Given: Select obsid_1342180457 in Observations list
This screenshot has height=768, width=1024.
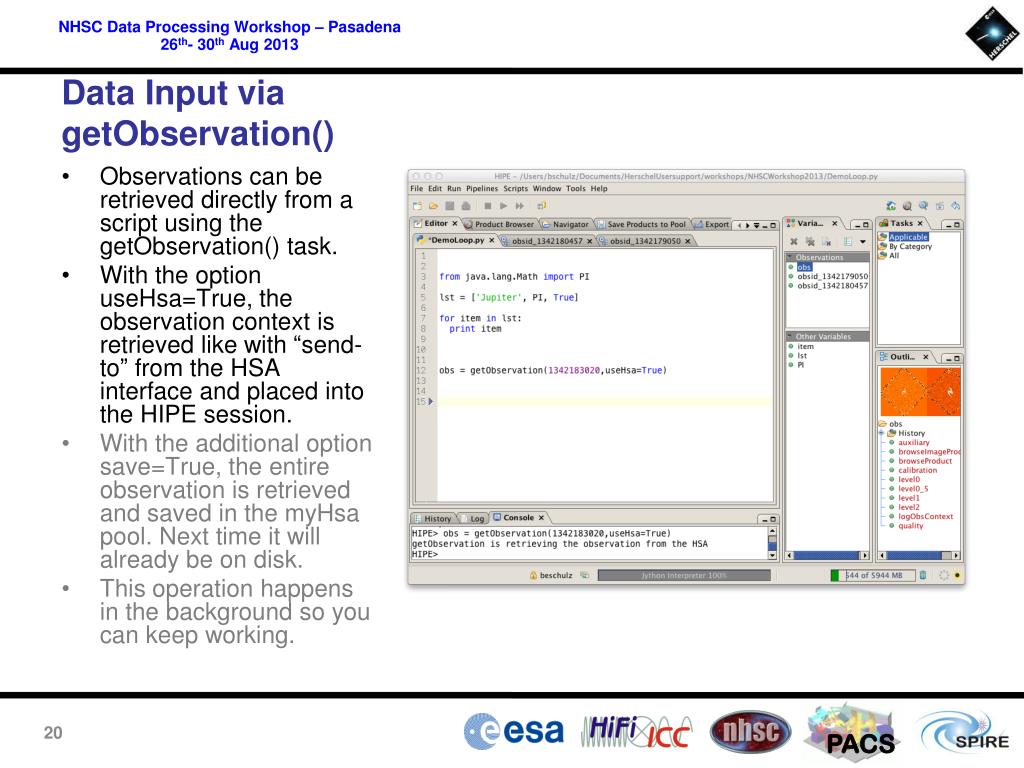Looking at the screenshot, I should pyautogui.click(x=833, y=285).
